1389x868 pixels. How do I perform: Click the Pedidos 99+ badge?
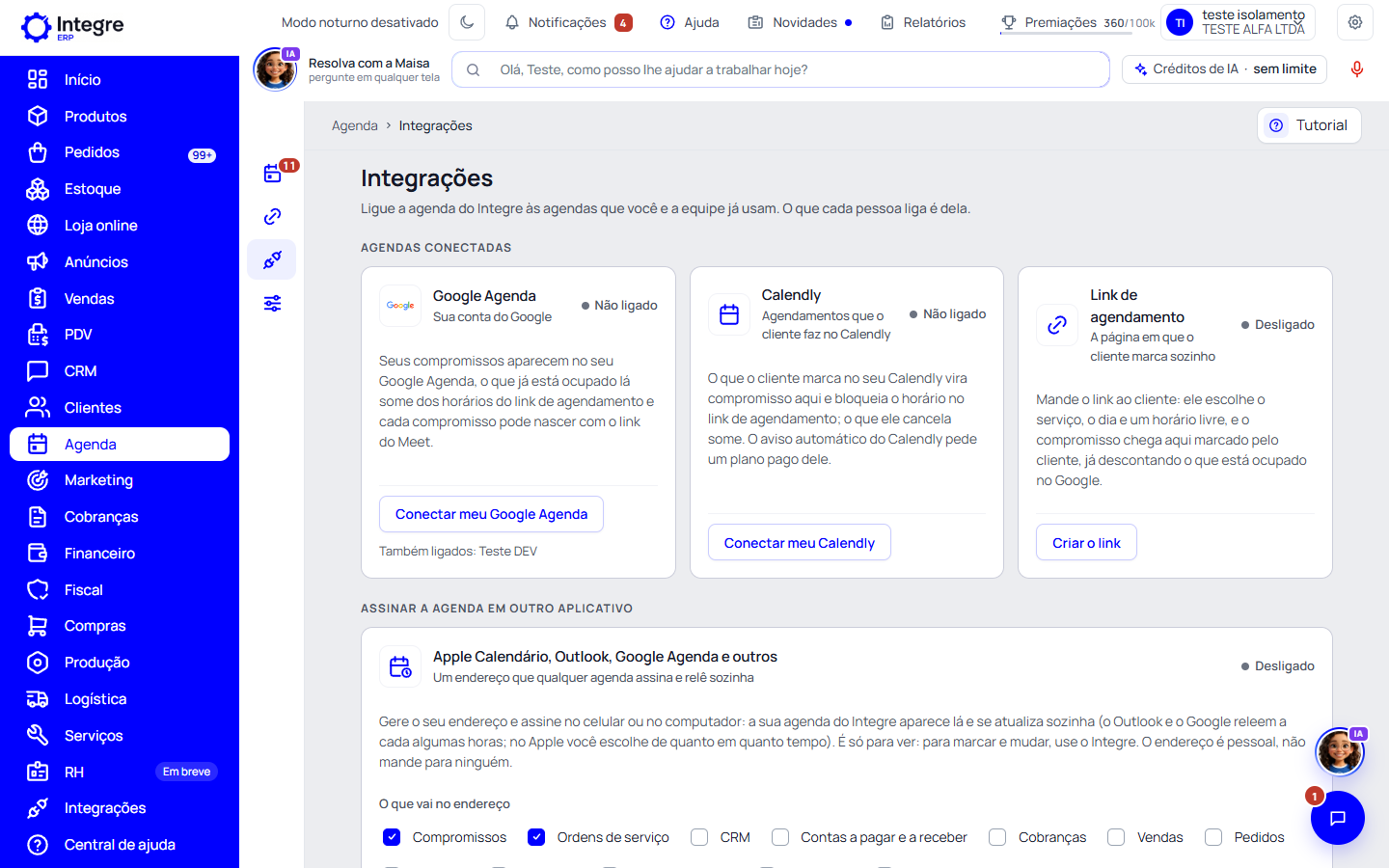[202, 155]
